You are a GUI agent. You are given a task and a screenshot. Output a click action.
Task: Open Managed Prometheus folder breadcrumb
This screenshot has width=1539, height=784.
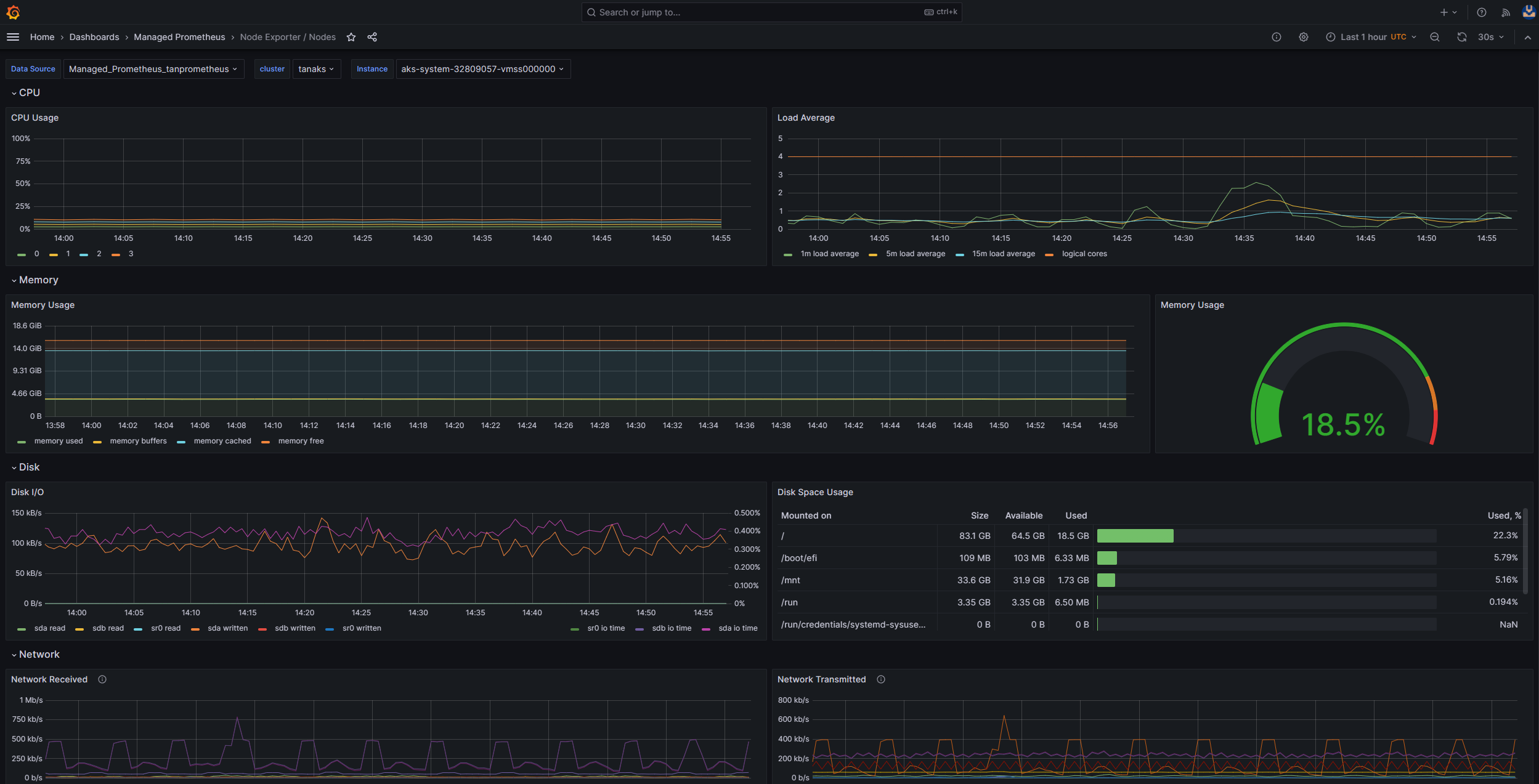179,37
